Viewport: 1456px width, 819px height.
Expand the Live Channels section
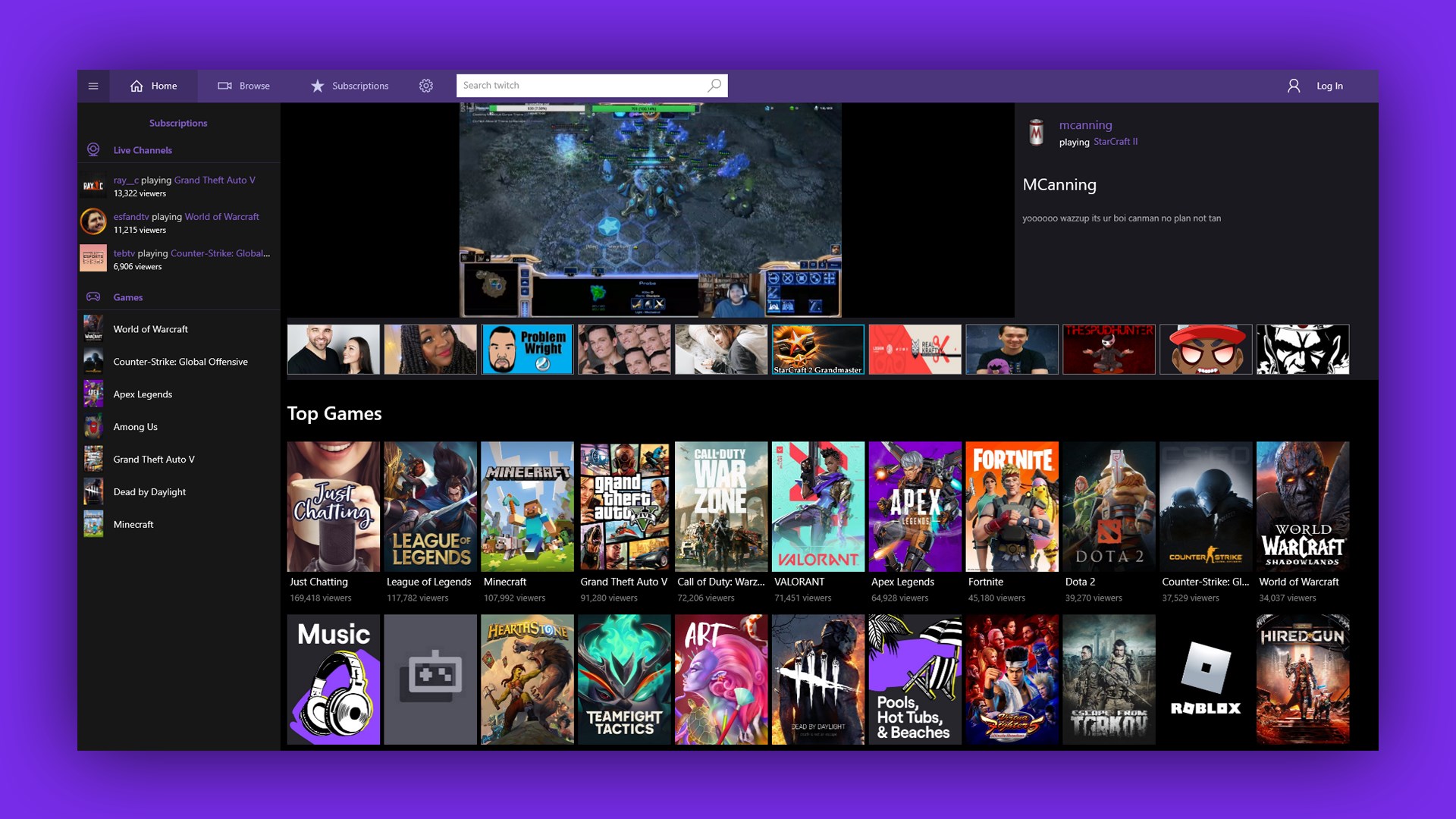(x=143, y=150)
